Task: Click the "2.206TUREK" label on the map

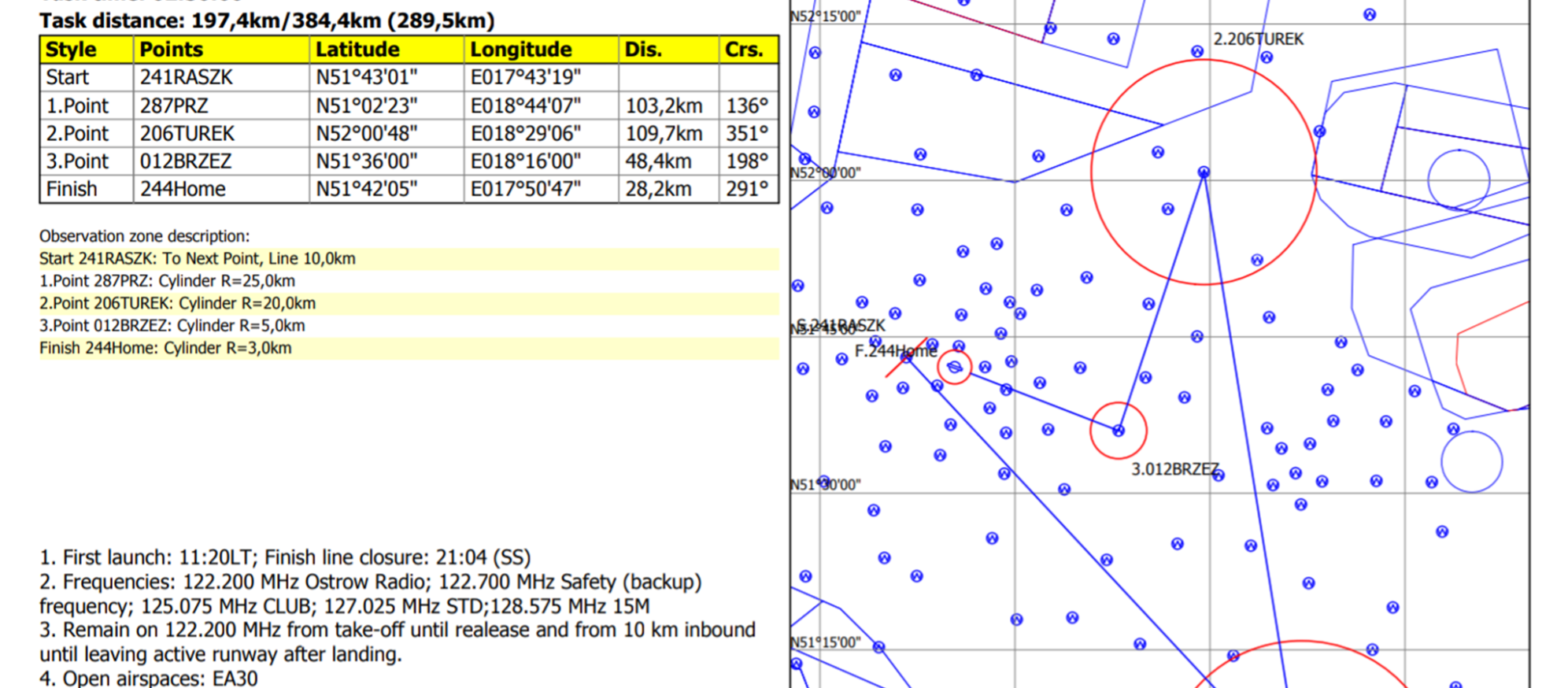Action: [1258, 39]
